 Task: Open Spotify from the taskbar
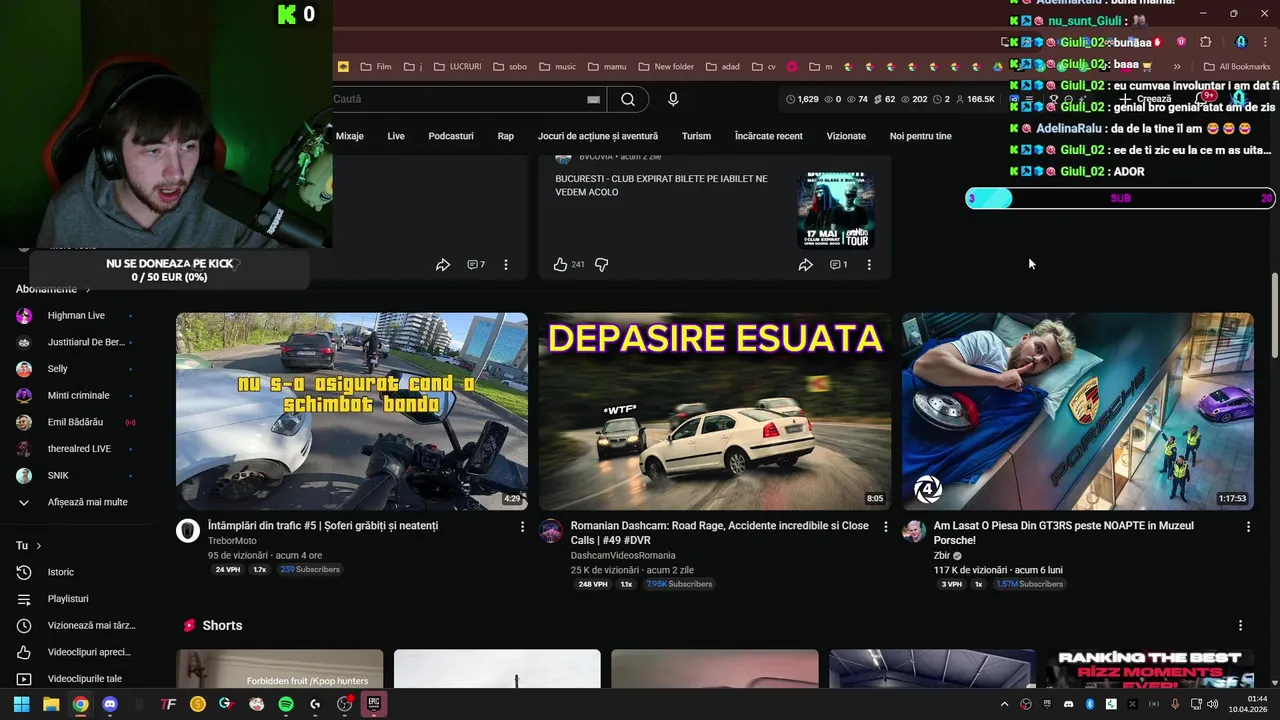[286, 704]
